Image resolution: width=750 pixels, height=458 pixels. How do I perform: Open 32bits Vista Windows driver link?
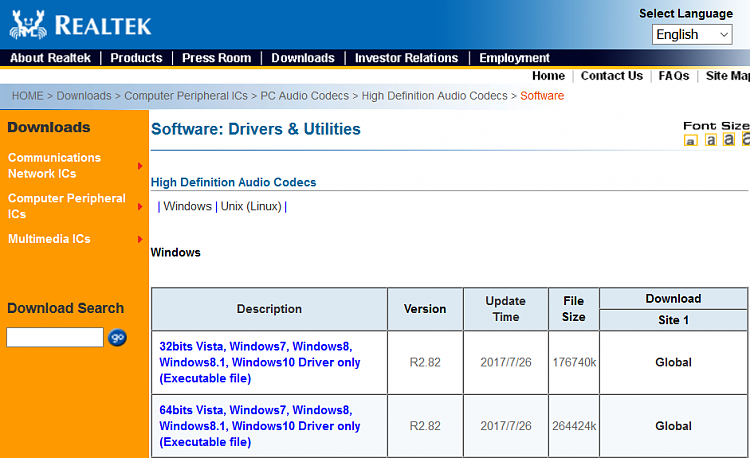pos(260,362)
